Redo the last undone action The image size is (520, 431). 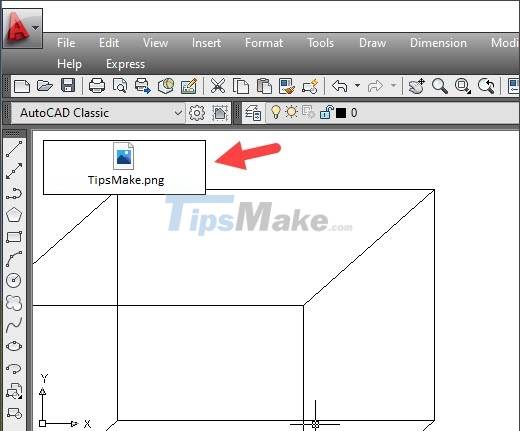tap(375, 86)
